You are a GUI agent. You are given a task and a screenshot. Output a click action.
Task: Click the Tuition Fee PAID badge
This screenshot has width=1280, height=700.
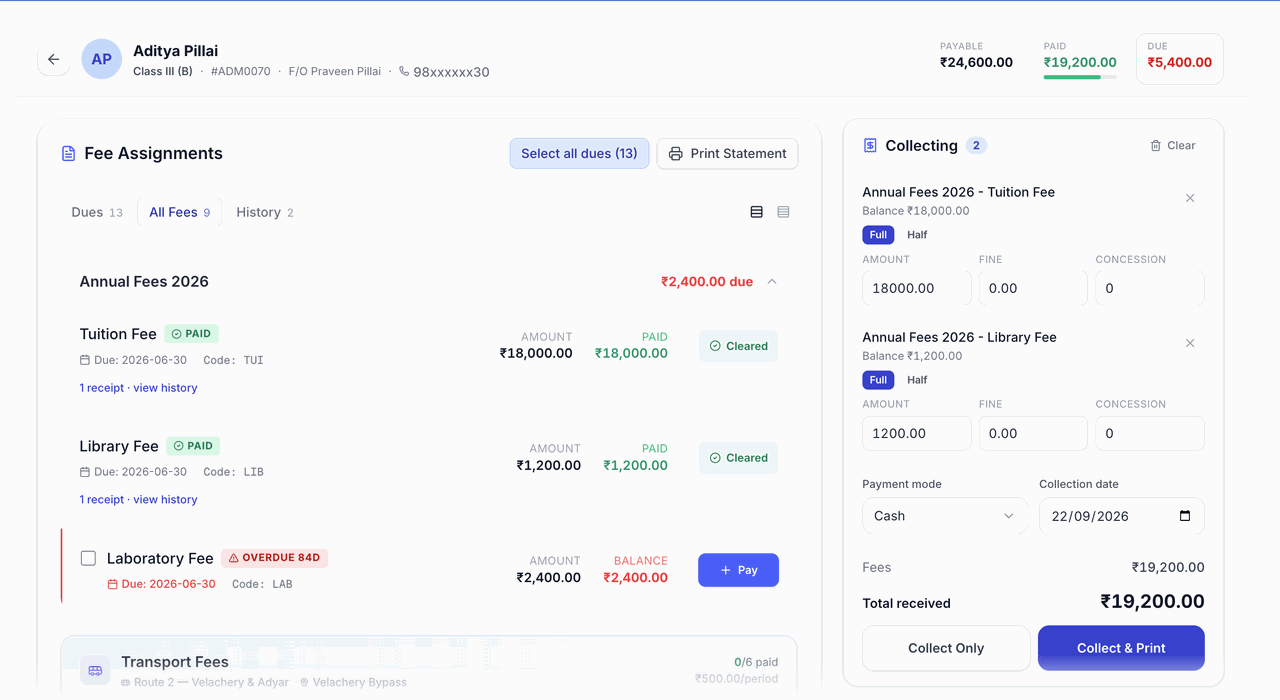(x=191, y=334)
